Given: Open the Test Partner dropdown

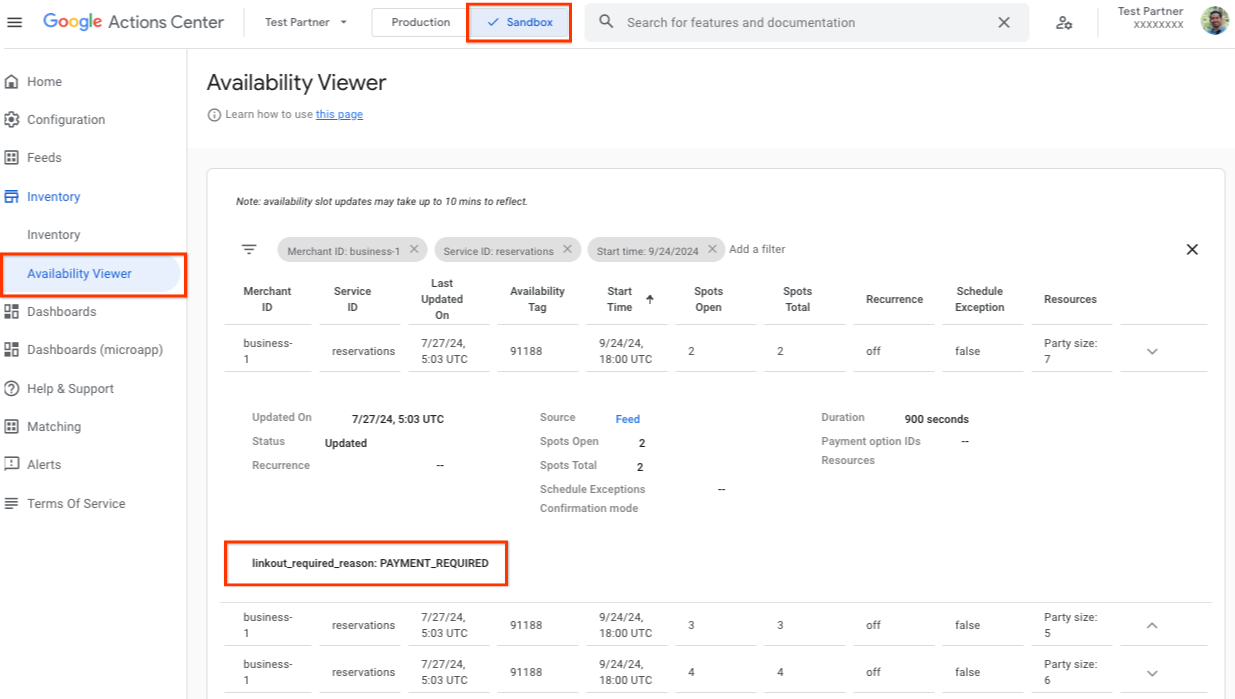Looking at the screenshot, I should click(x=305, y=22).
